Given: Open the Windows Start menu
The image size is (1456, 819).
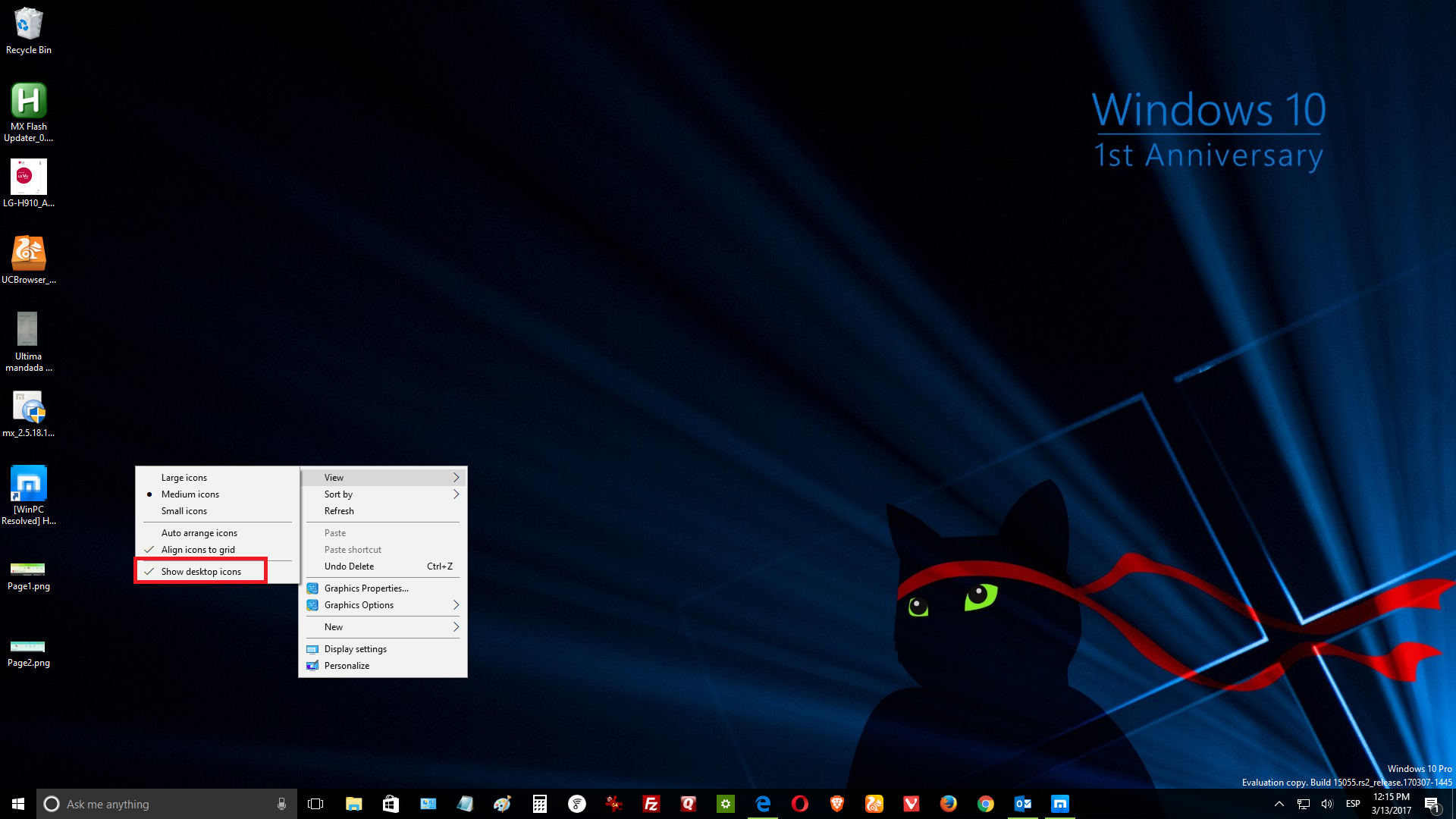Looking at the screenshot, I should point(18,804).
